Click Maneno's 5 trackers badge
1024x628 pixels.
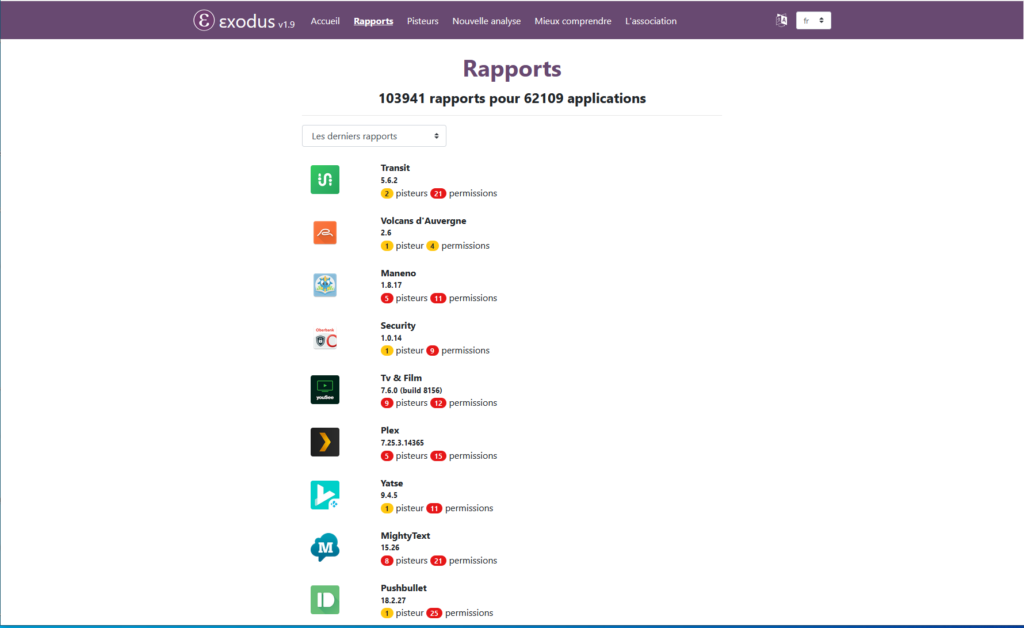[387, 298]
